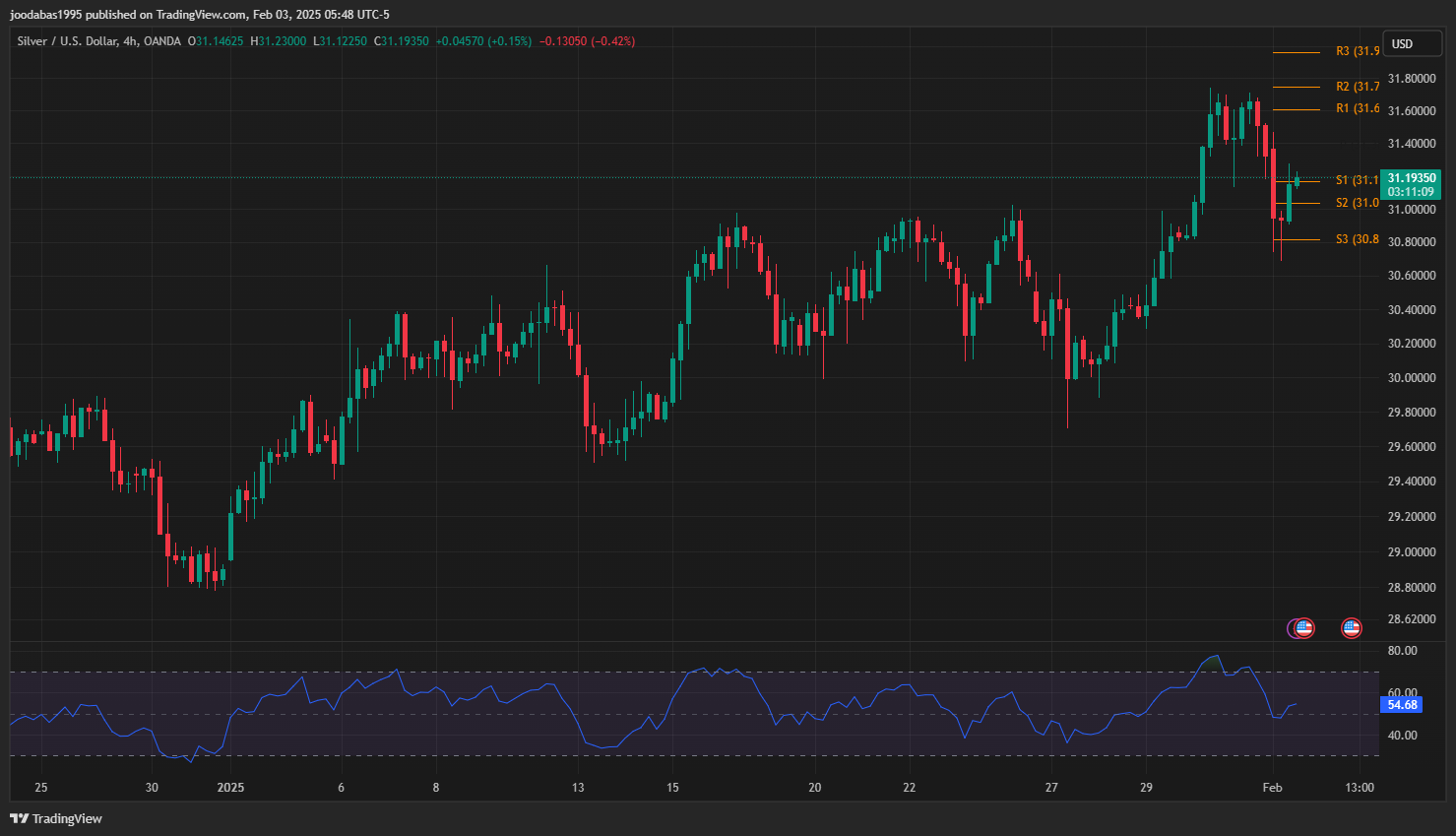Select the S1 pivot level label
This screenshot has width=1456, height=836.
click(1357, 180)
